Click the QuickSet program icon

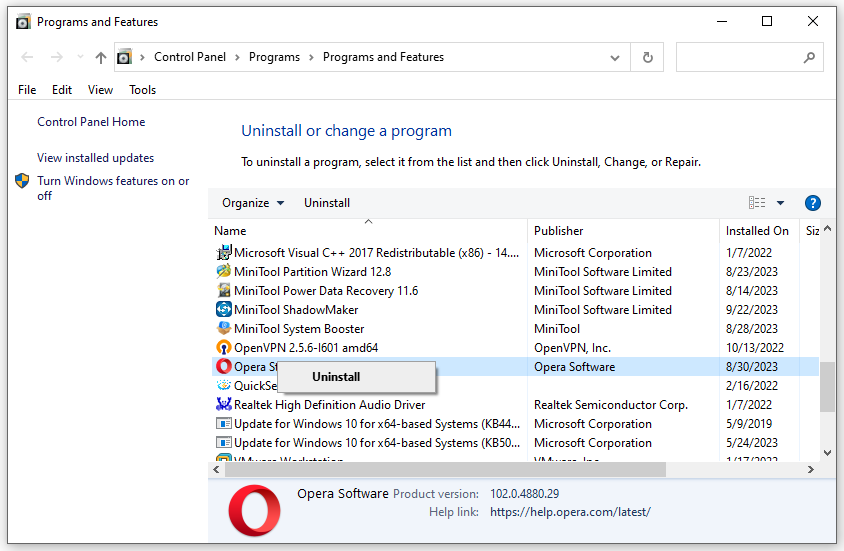pyautogui.click(x=223, y=385)
